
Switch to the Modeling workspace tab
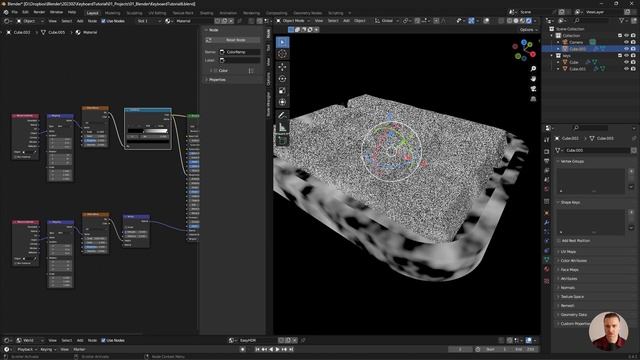coord(112,13)
